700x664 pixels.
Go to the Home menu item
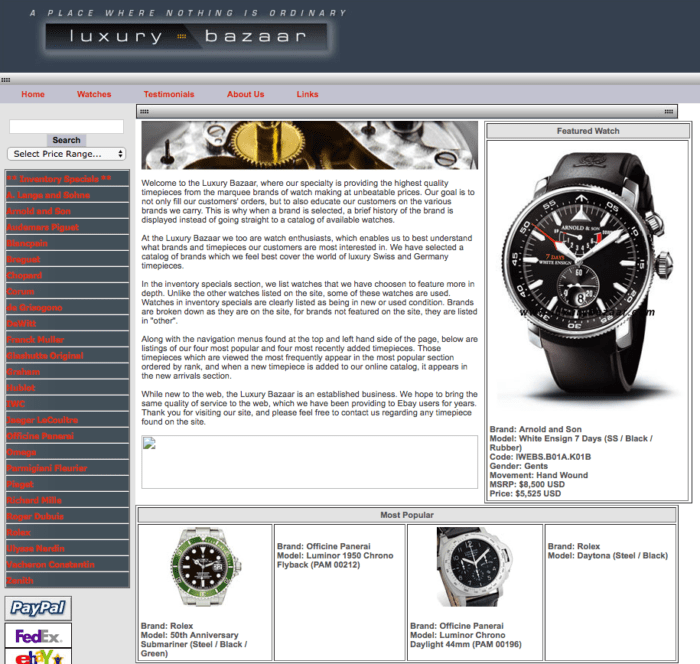33,94
